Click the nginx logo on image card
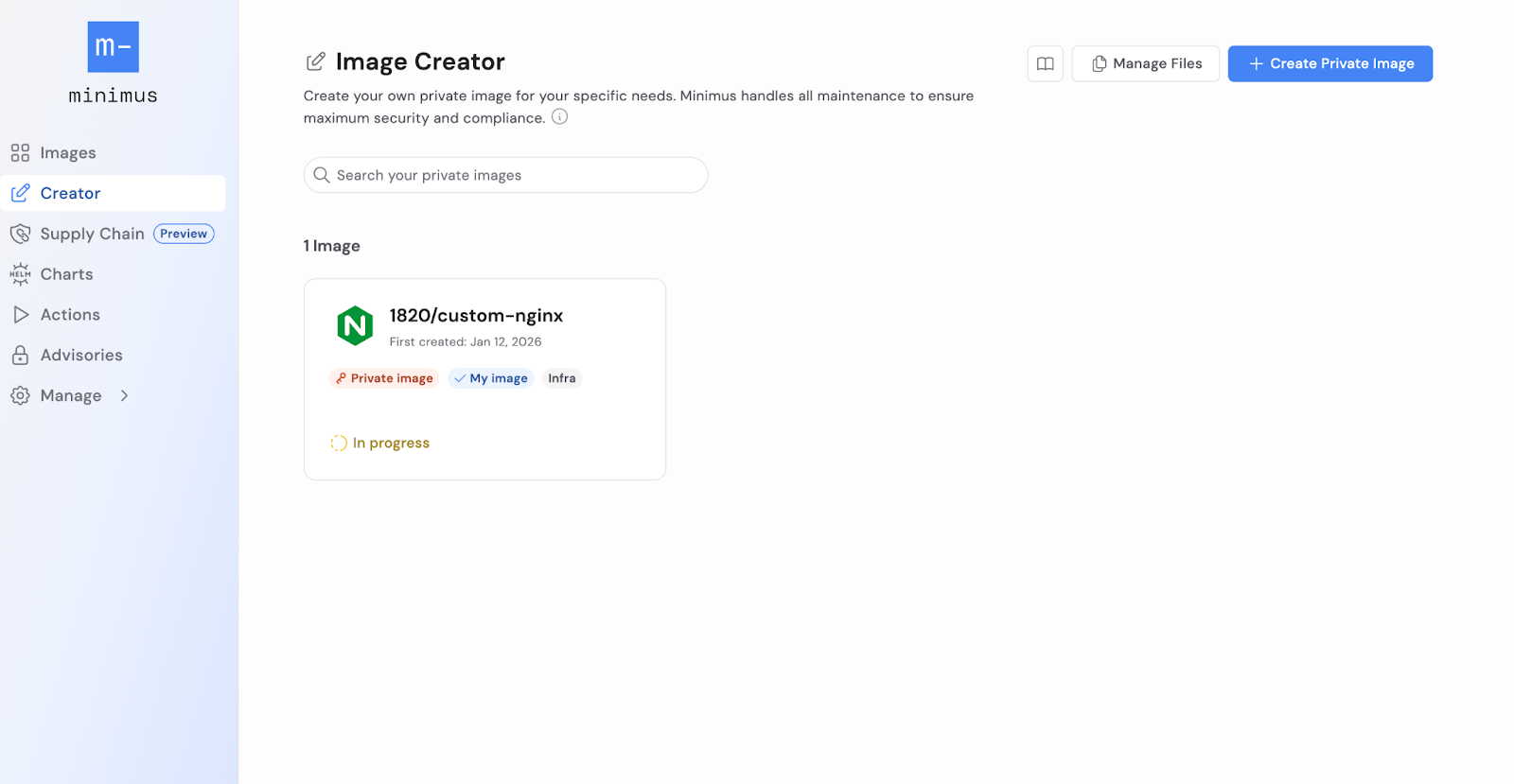1514x784 pixels. [x=355, y=326]
